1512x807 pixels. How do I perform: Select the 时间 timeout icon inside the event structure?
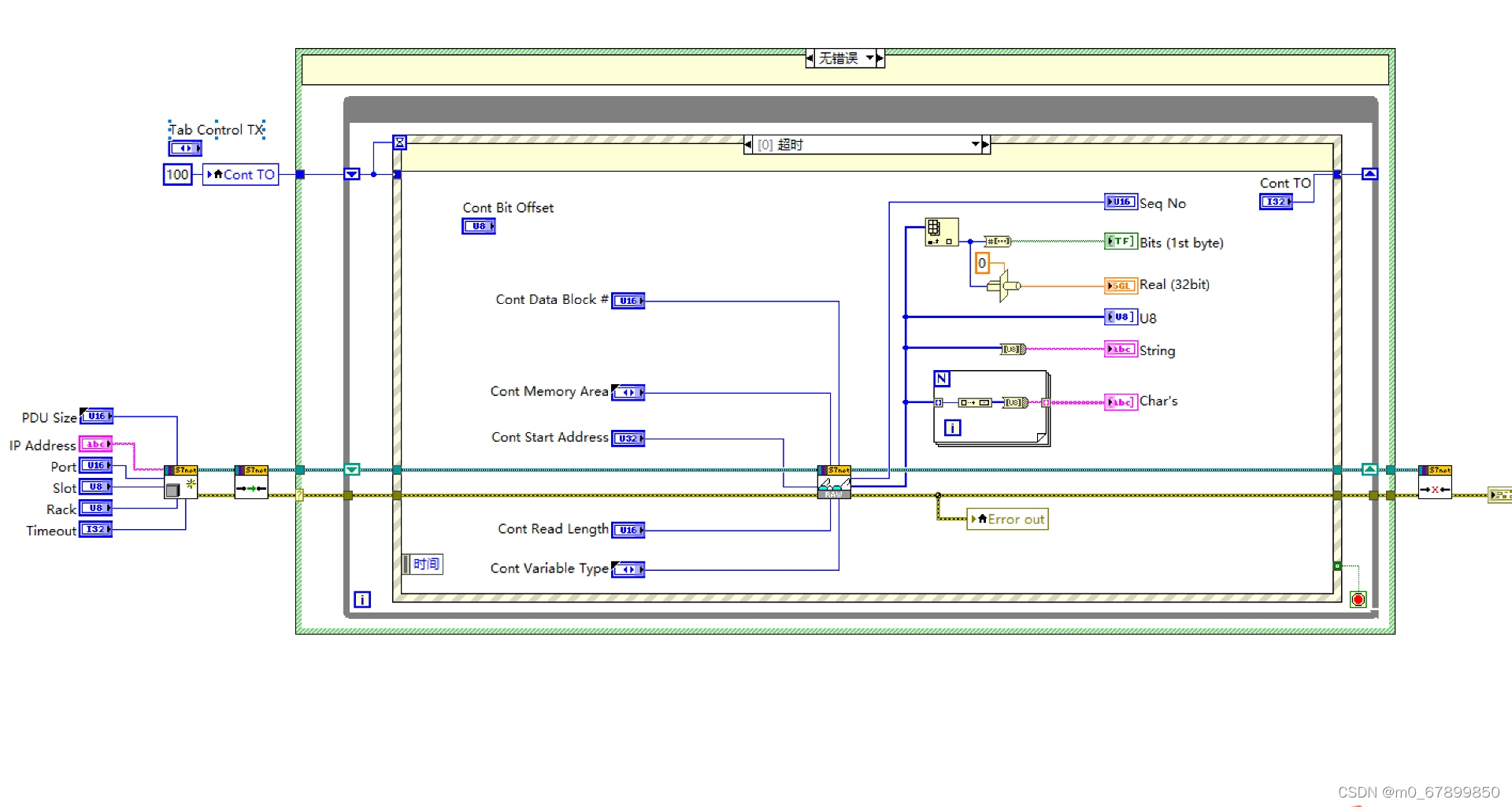(x=422, y=564)
